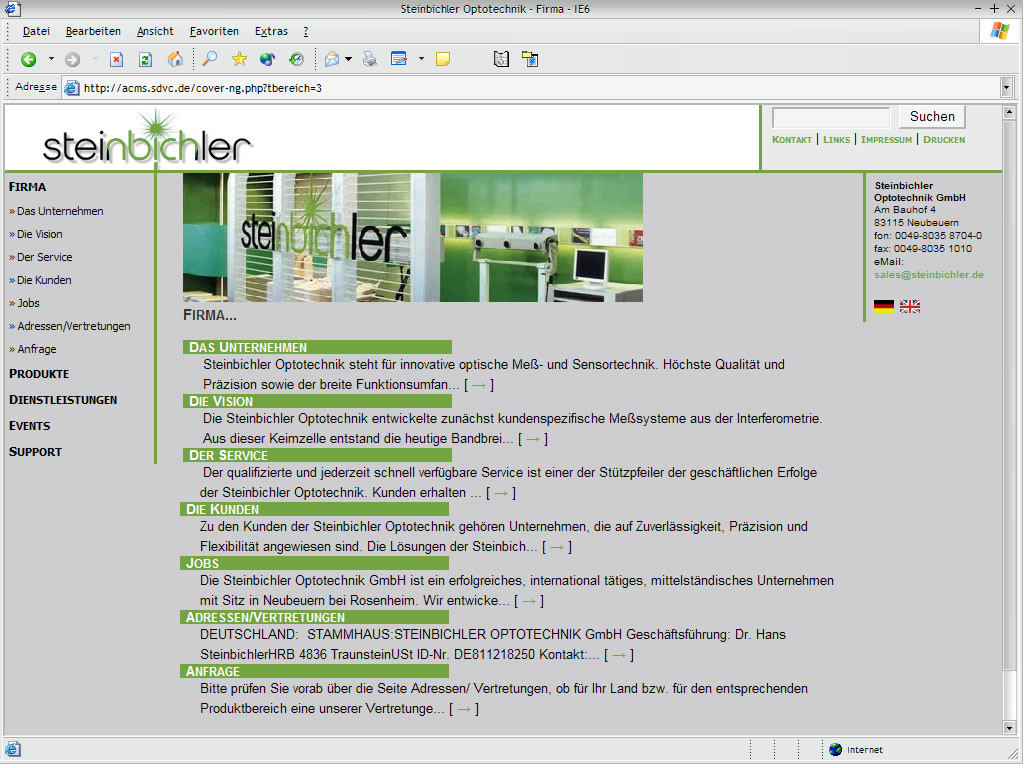Open the ? help menu
1024x768 pixels.
[306, 31]
